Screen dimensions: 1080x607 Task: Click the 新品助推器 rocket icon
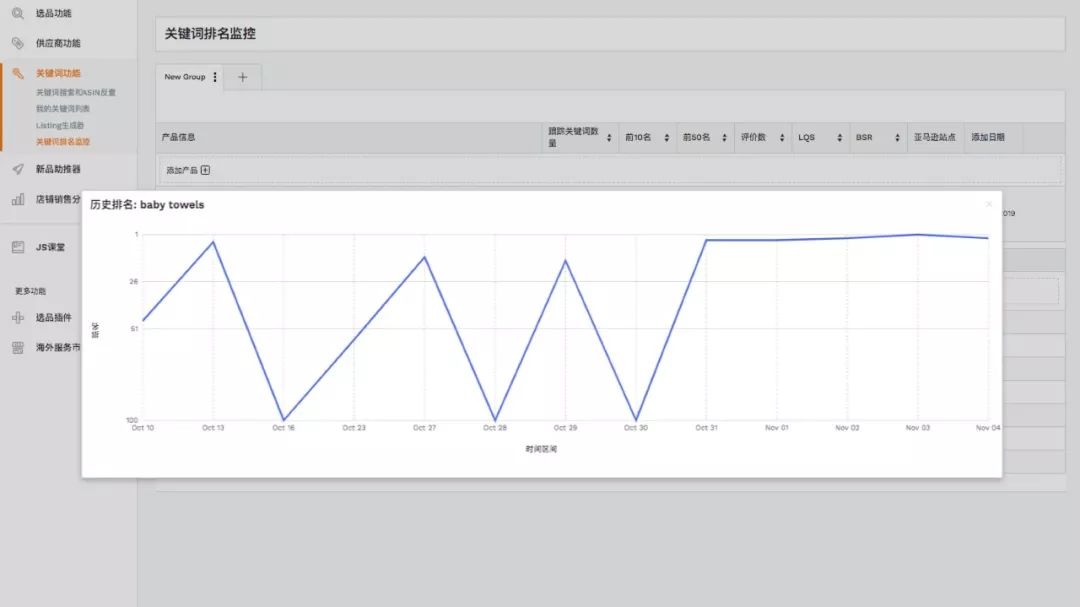pyautogui.click(x=17, y=169)
